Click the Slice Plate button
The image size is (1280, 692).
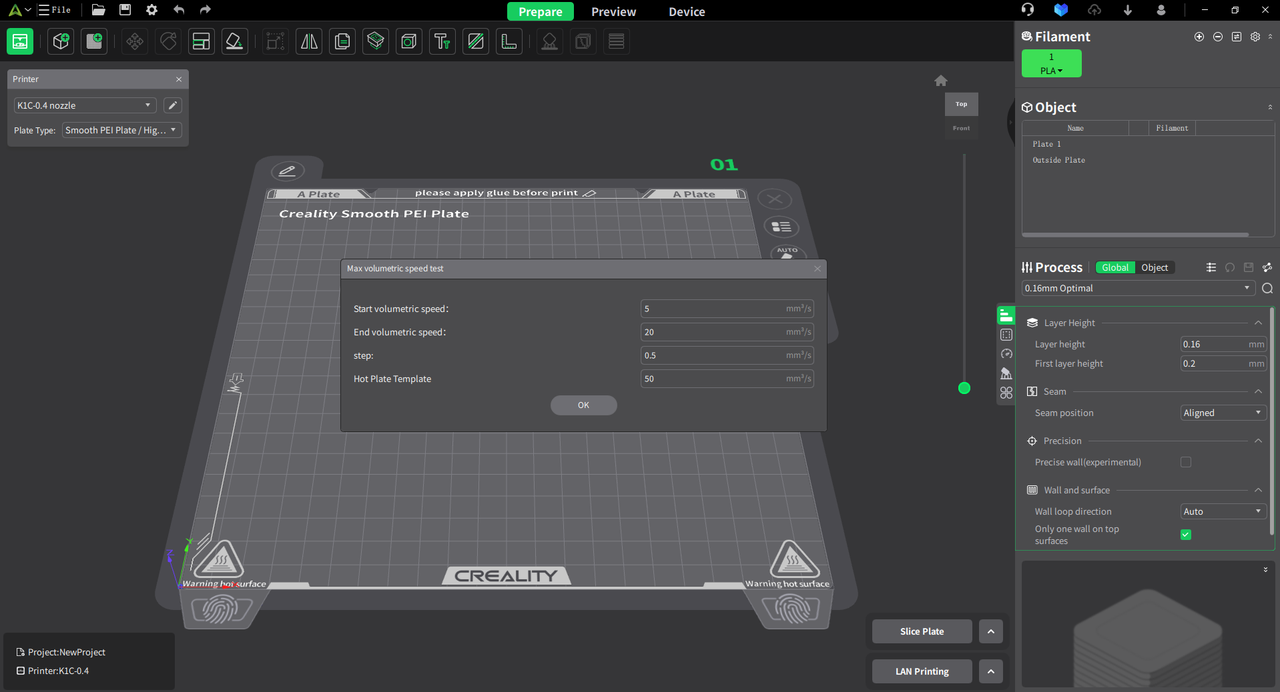point(921,631)
